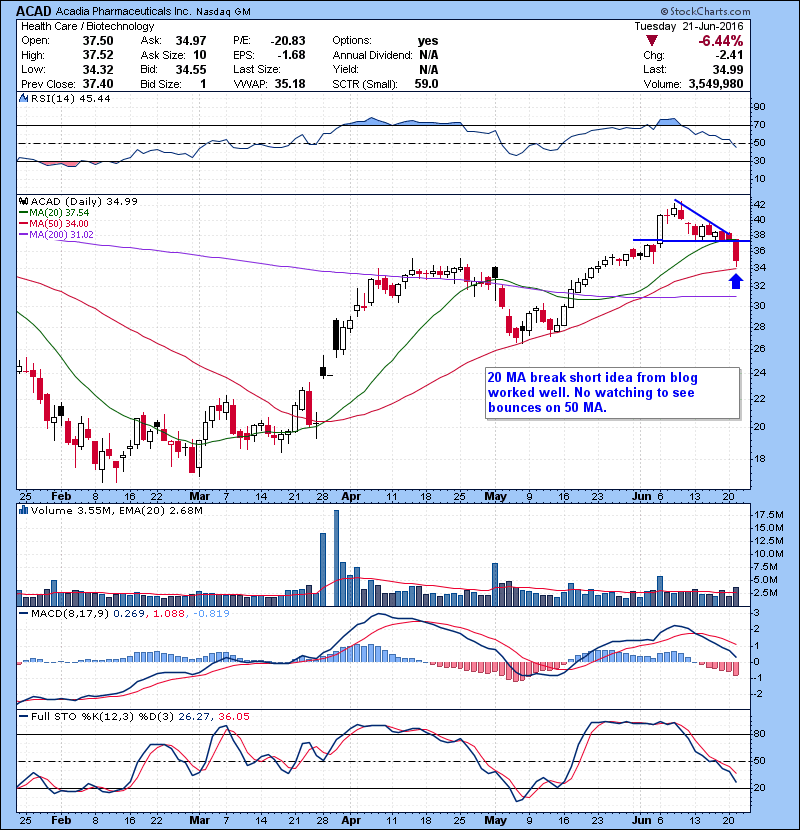Select the Open value 37.50

97,41
